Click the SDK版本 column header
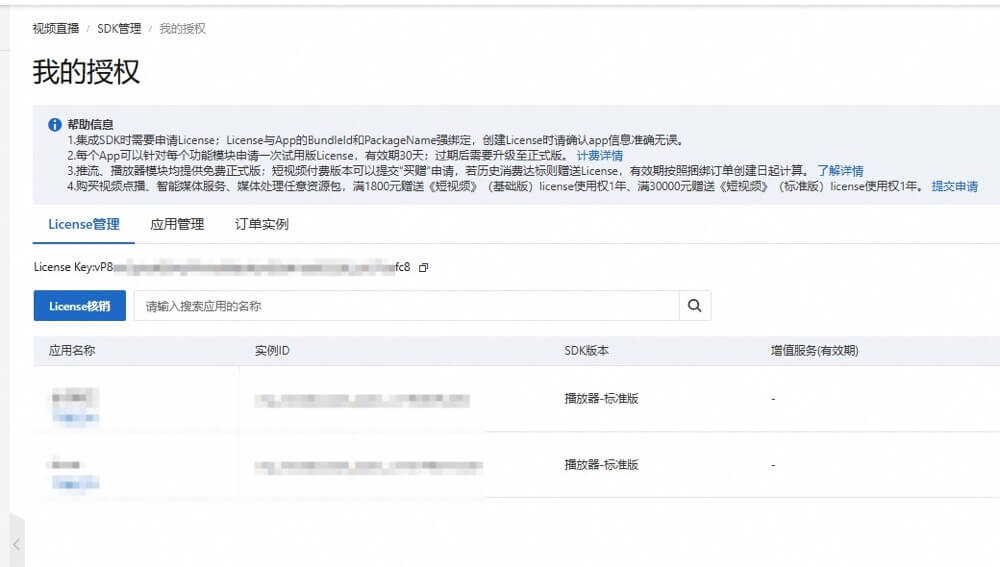The width and height of the screenshot is (1000, 567). 587,351
